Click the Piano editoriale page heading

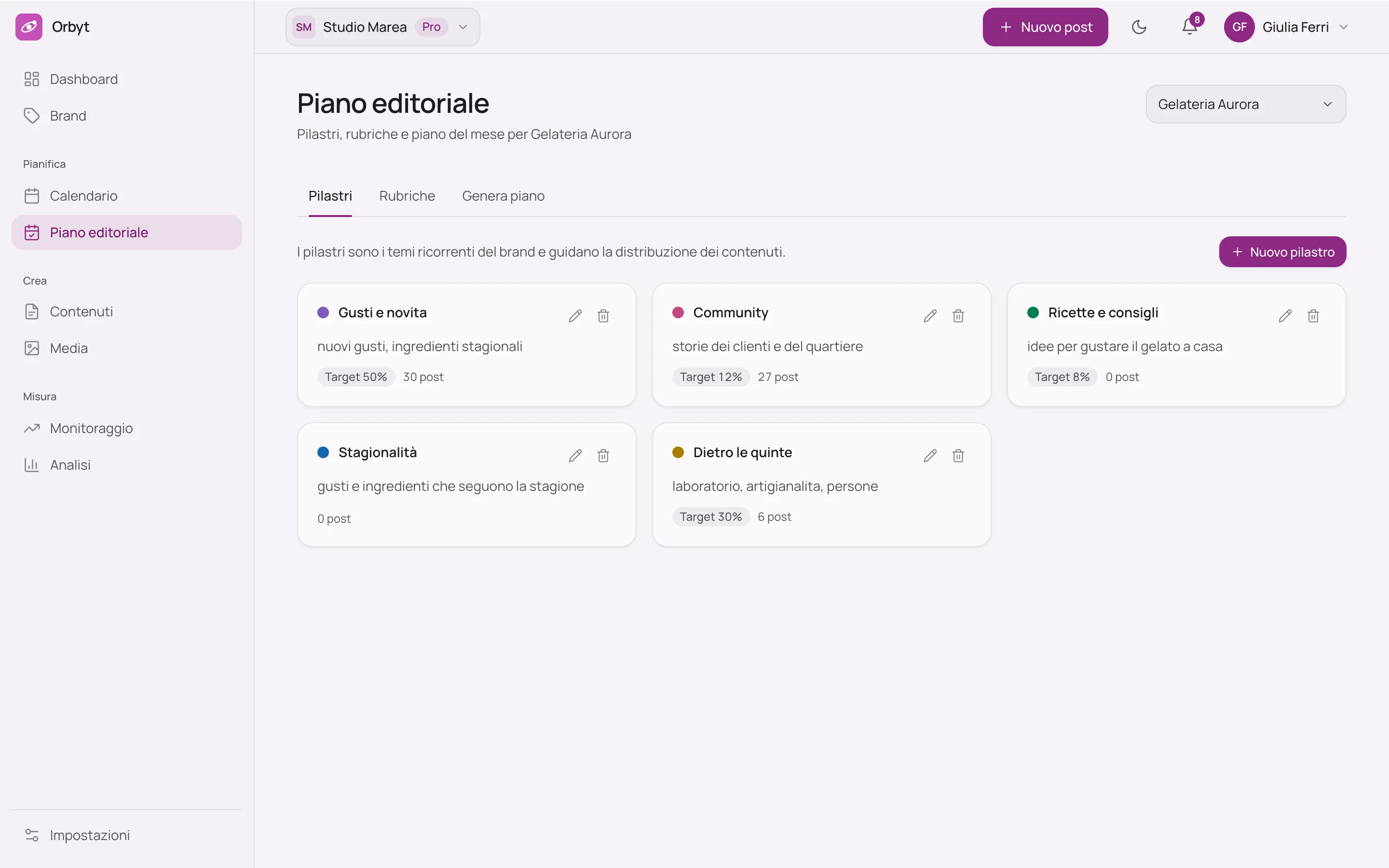click(x=393, y=104)
